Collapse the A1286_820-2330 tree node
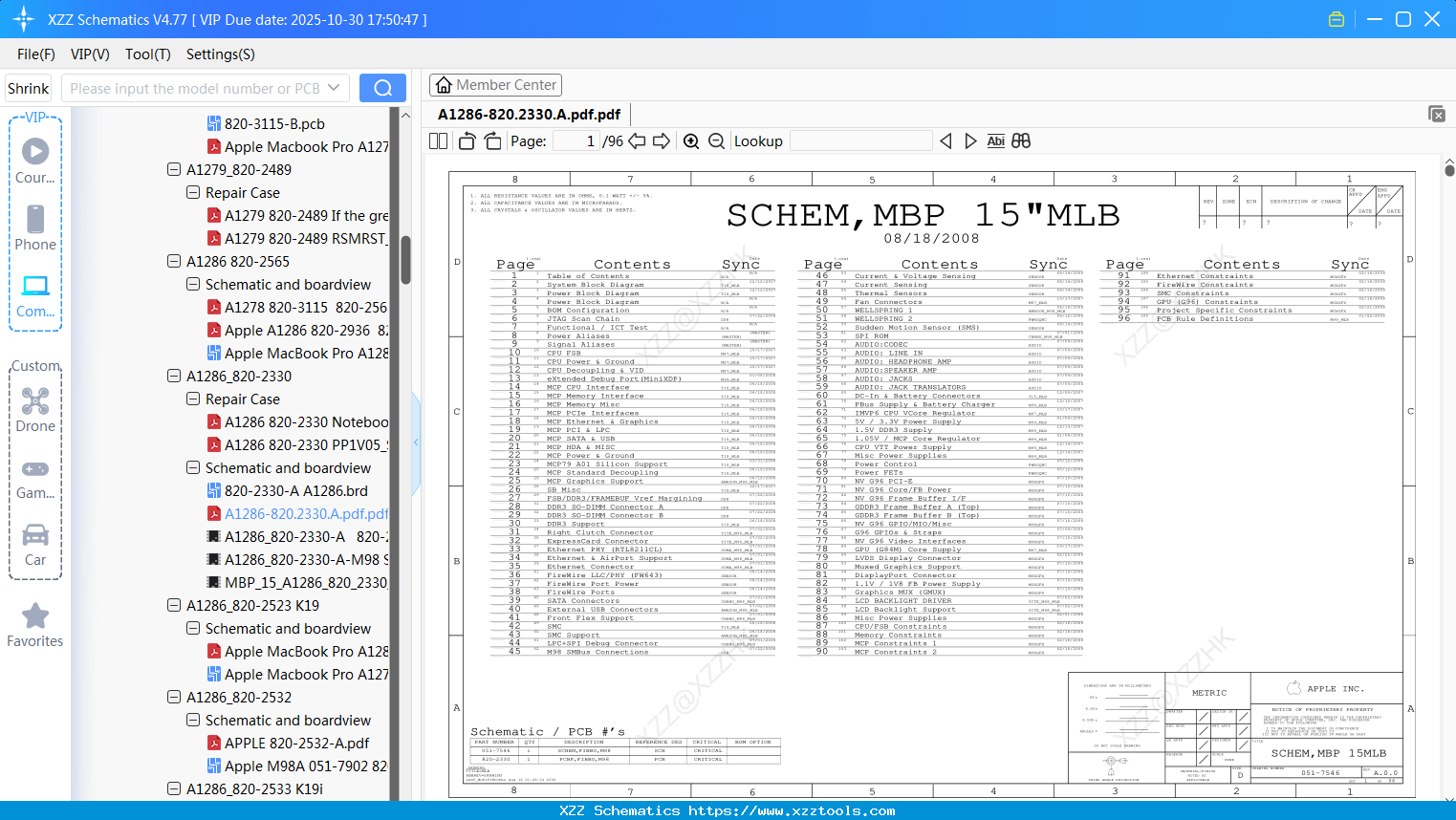Screen dimensions: 1456x820 point(174,376)
